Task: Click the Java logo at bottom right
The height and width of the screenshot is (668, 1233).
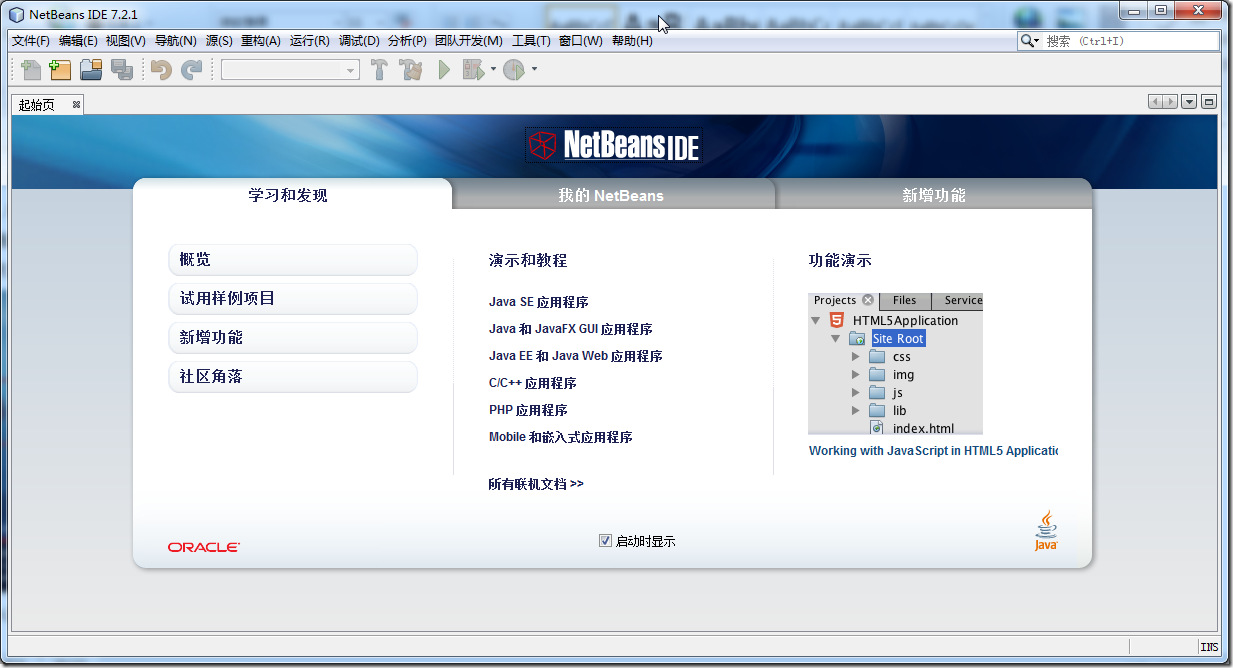Action: pos(1046,530)
